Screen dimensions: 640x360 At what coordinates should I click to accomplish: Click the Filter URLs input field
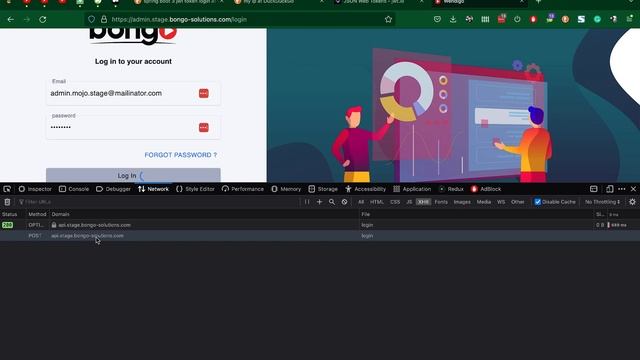[x=159, y=202]
